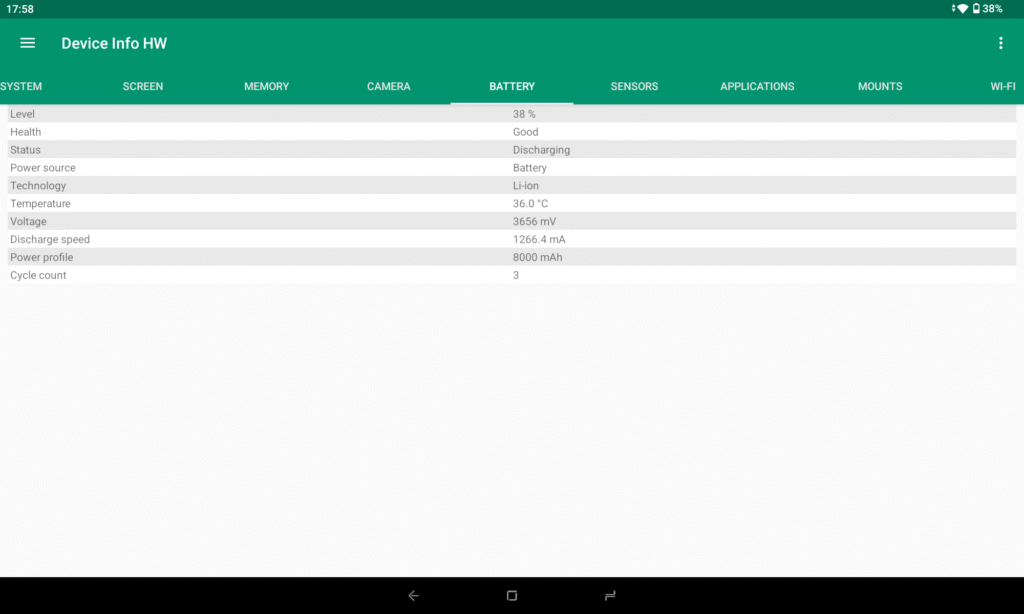Viewport: 1024px width, 614px height.
Task: Select the battery Level row
Action: 512,114
